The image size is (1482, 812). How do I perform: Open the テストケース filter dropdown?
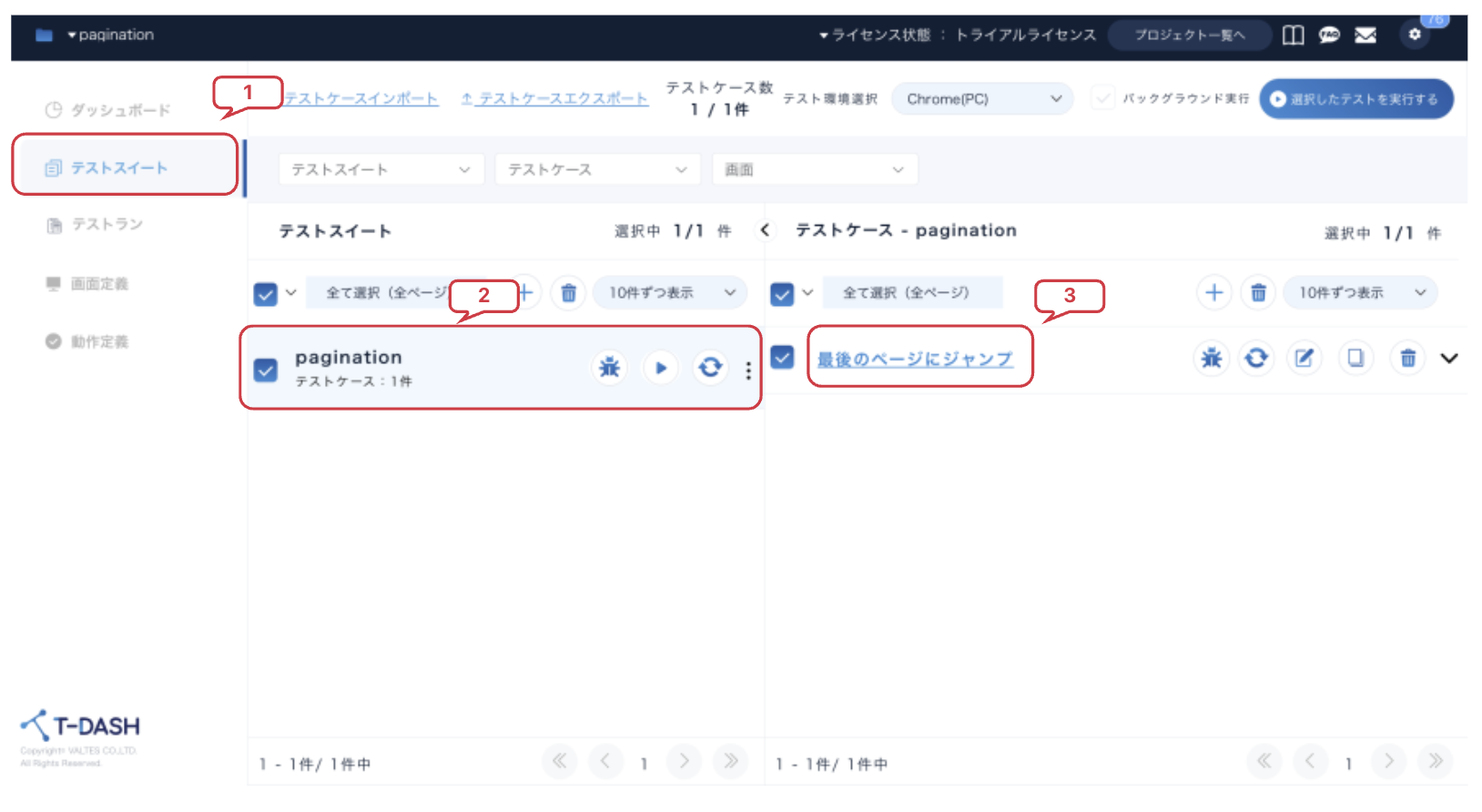pos(597,169)
